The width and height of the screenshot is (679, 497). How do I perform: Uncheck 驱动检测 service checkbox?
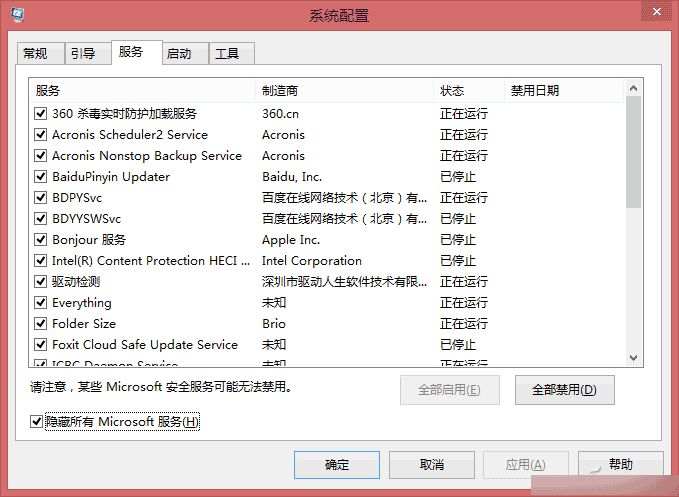(40, 282)
